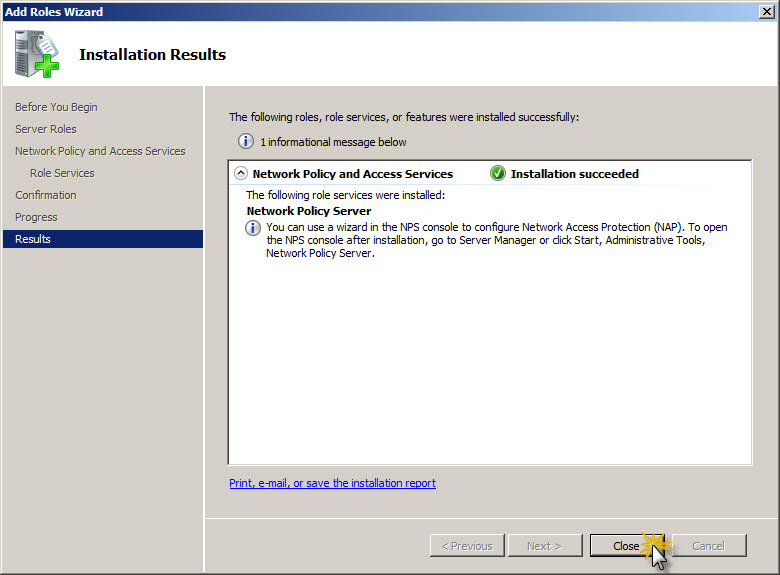Viewport: 780px width, 575px height.
Task: Close the Add Roles Wizard window
Action: 767,11
